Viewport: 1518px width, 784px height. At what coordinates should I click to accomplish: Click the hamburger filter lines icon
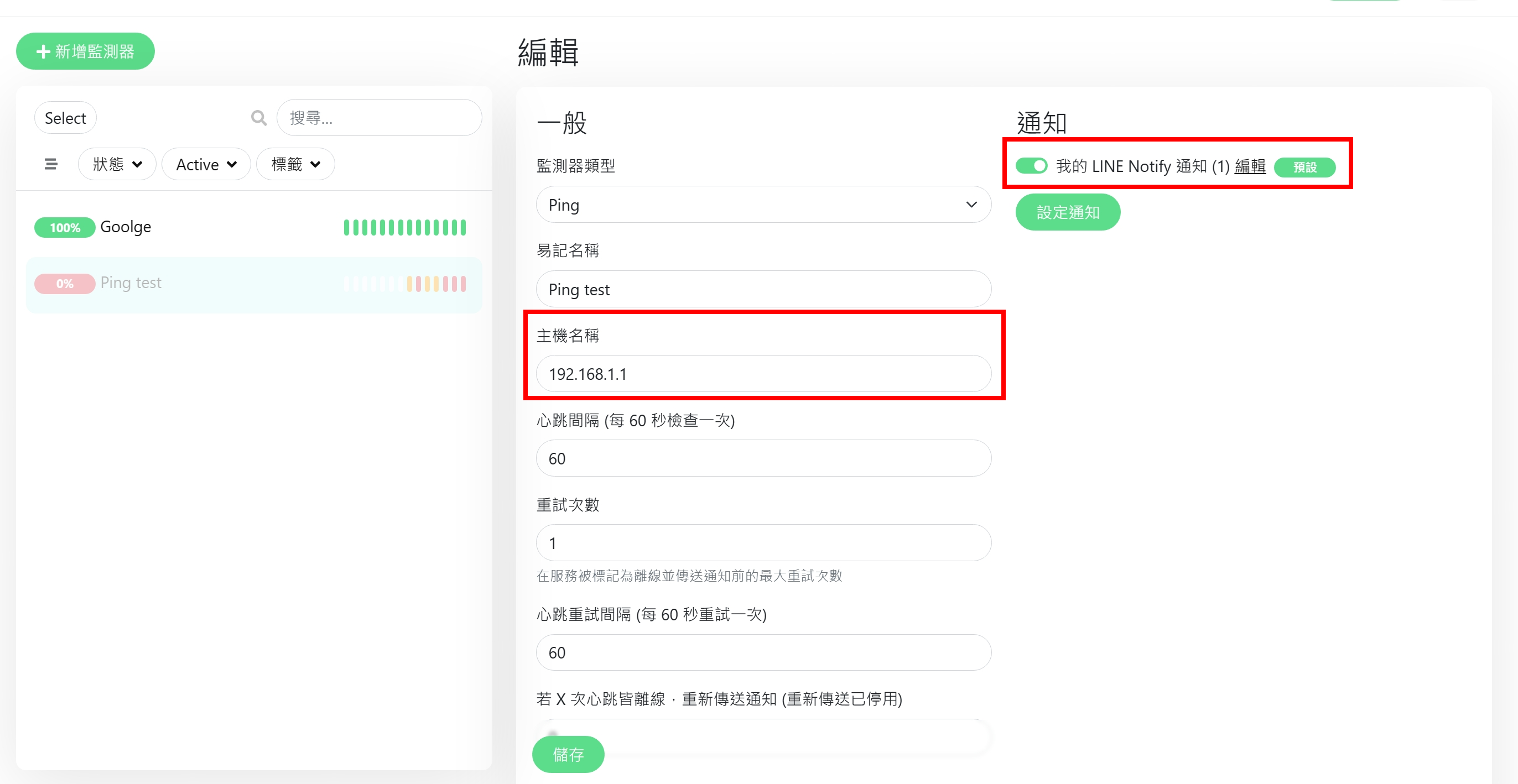tap(51, 164)
